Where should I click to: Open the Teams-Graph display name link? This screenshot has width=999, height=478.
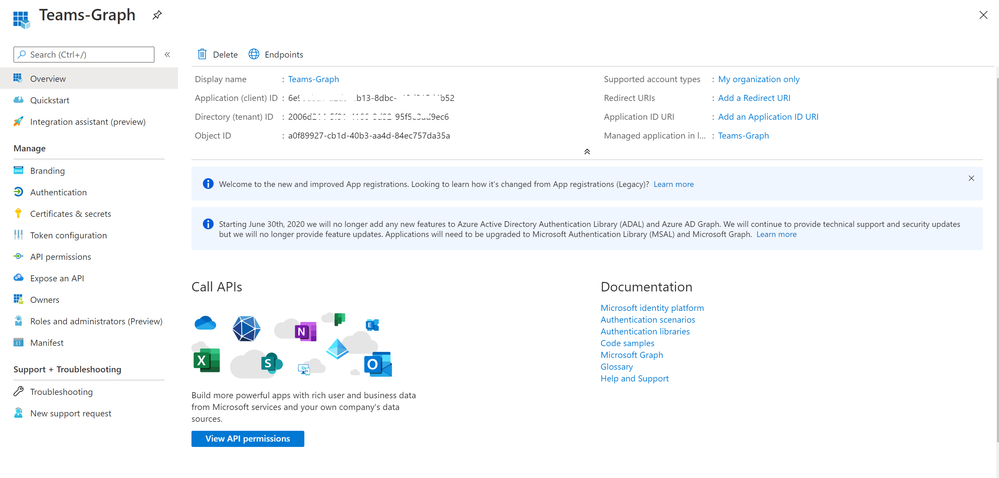pyautogui.click(x=313, y=80)
